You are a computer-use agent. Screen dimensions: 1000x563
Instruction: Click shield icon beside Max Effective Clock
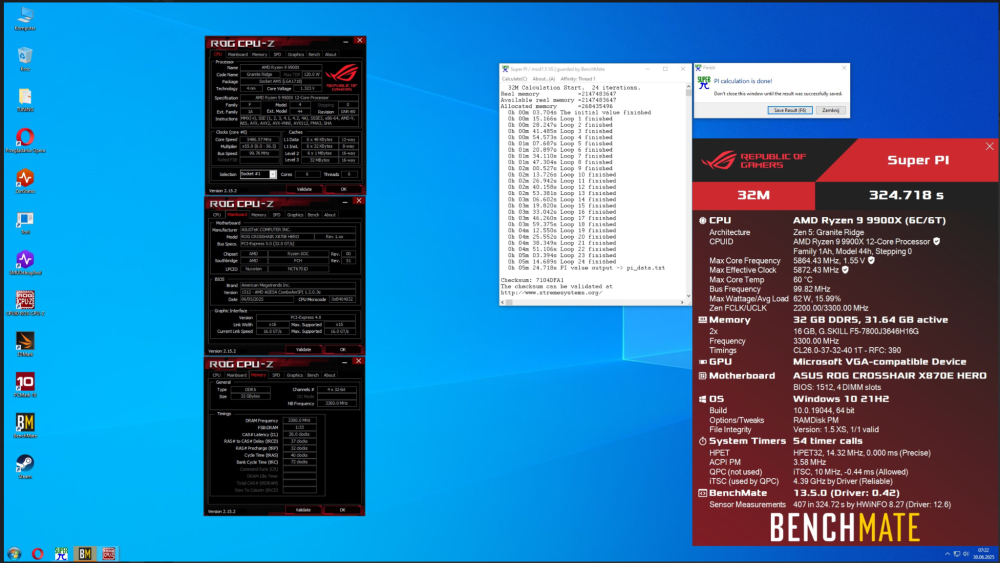pos(845,270)
